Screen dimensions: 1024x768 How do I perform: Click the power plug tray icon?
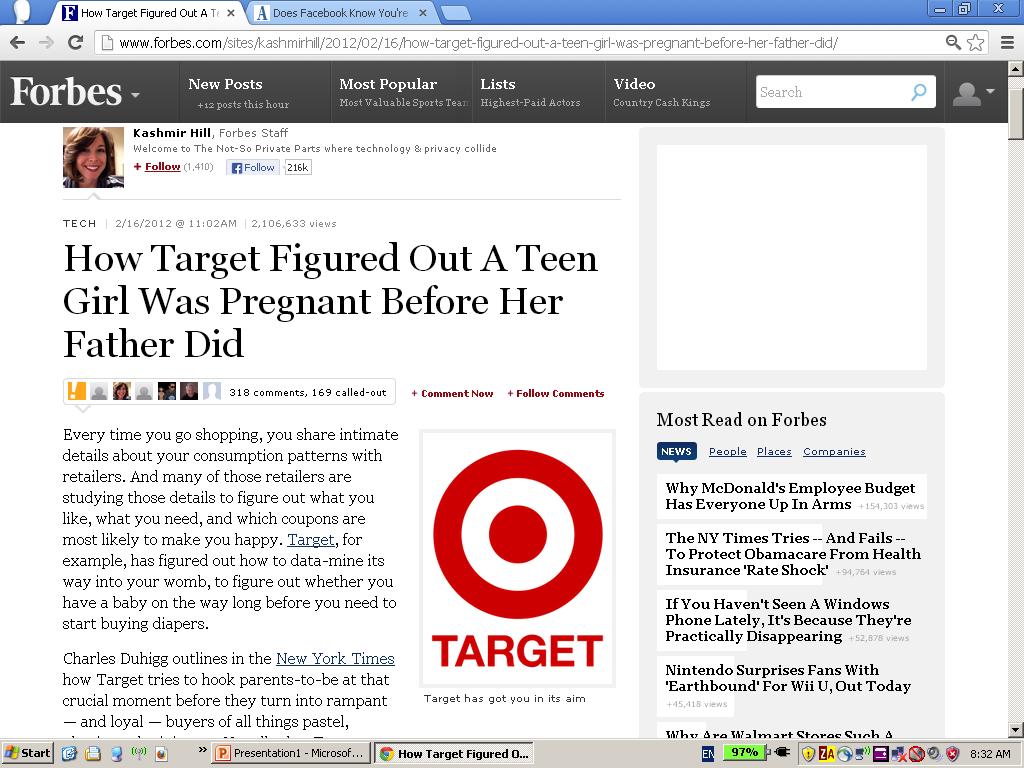[x=782, y=753]
